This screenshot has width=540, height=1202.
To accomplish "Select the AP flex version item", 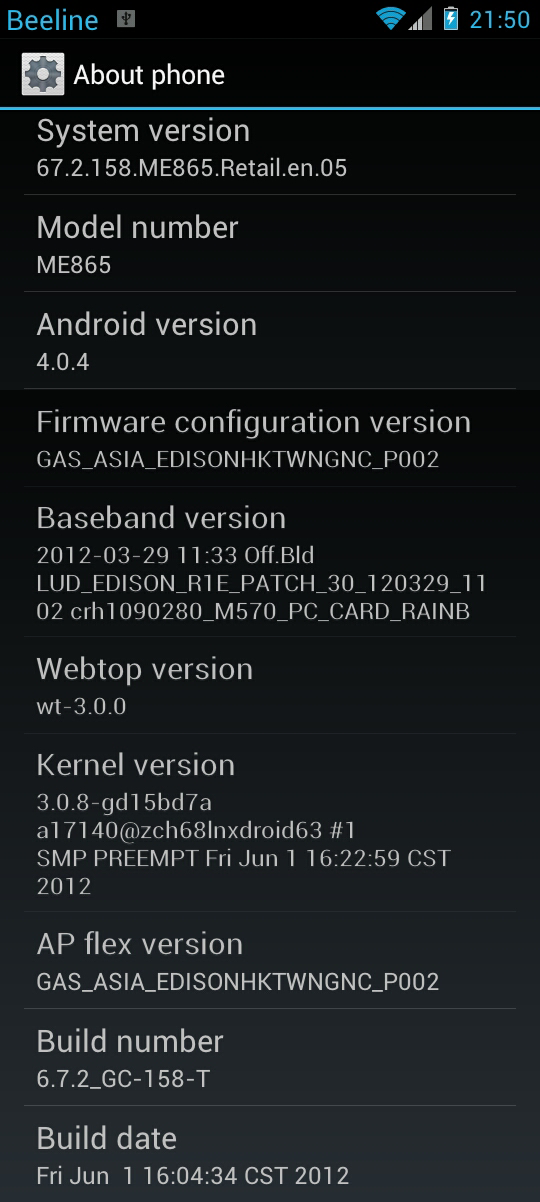I will 270,960.
